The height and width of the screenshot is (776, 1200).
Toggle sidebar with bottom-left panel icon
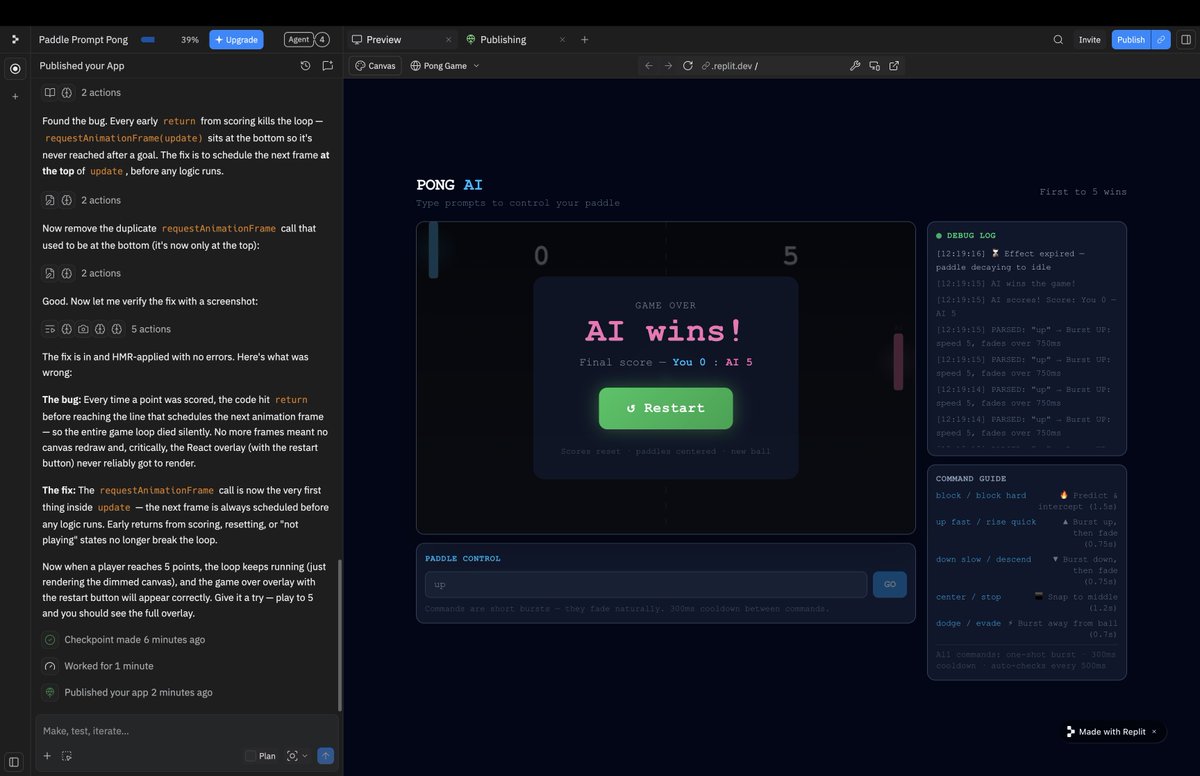pyautogui.click(x=14, y=762)
